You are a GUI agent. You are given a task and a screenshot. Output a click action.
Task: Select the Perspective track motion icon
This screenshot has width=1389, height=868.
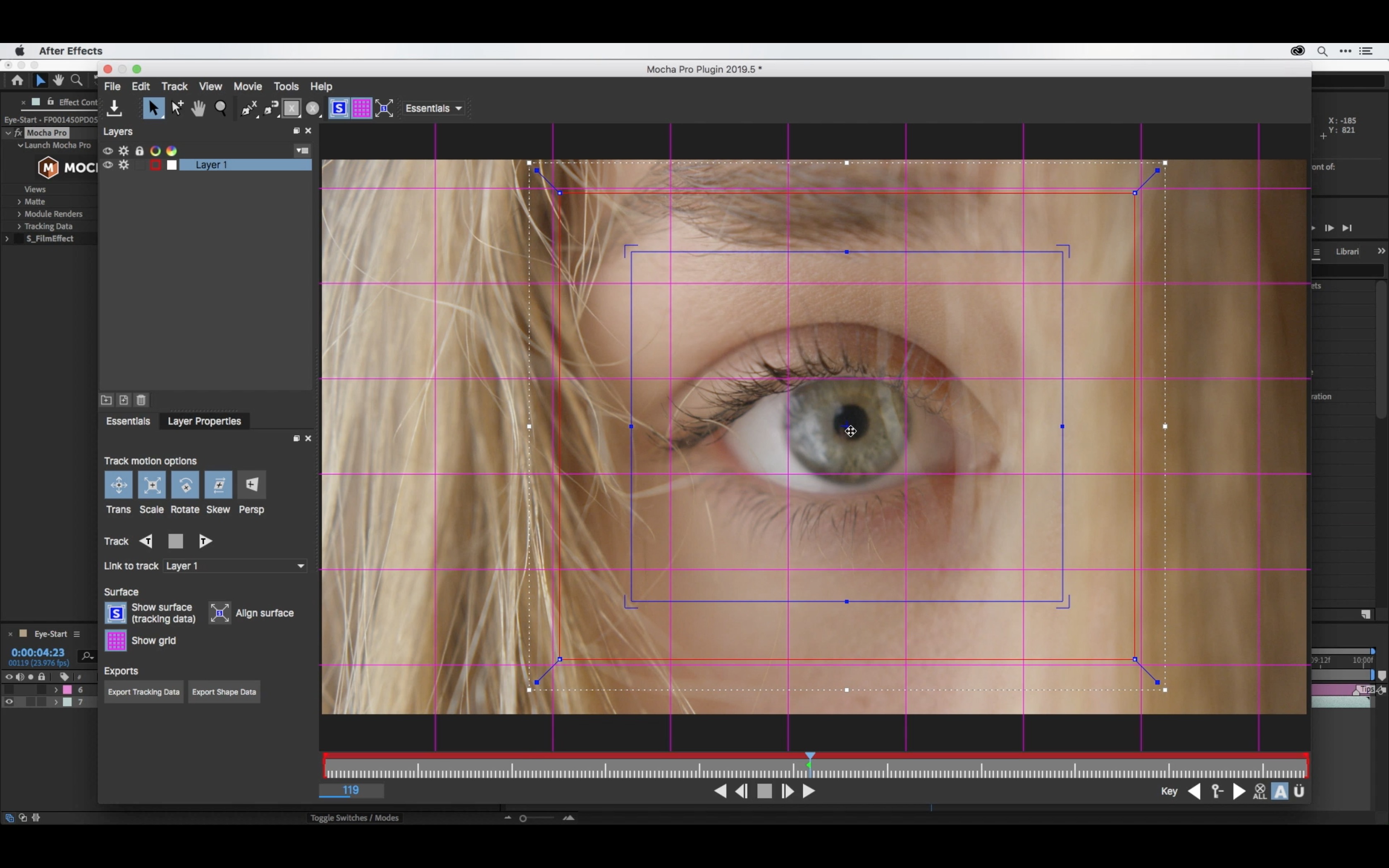click(251, 485)
